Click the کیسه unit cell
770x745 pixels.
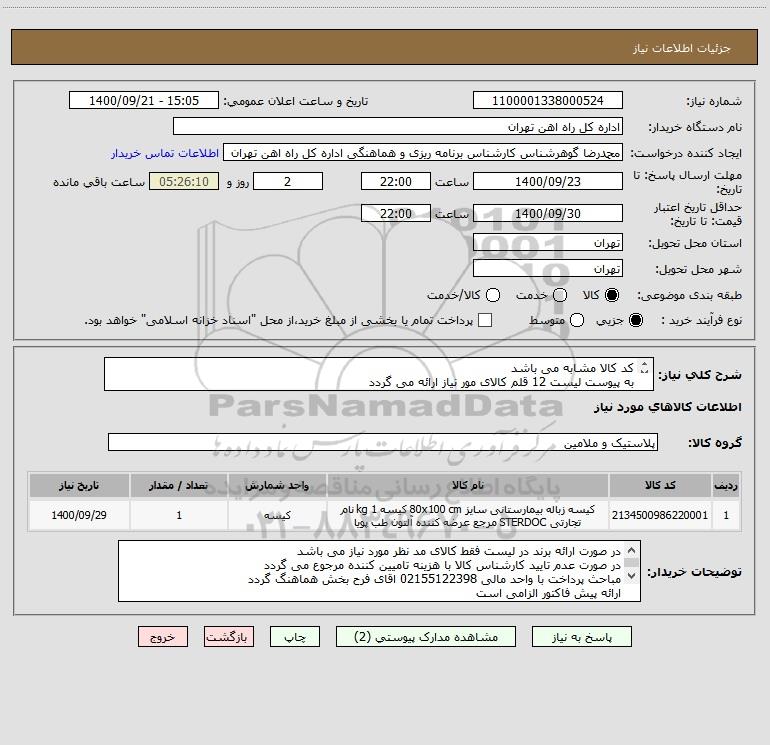277,515
